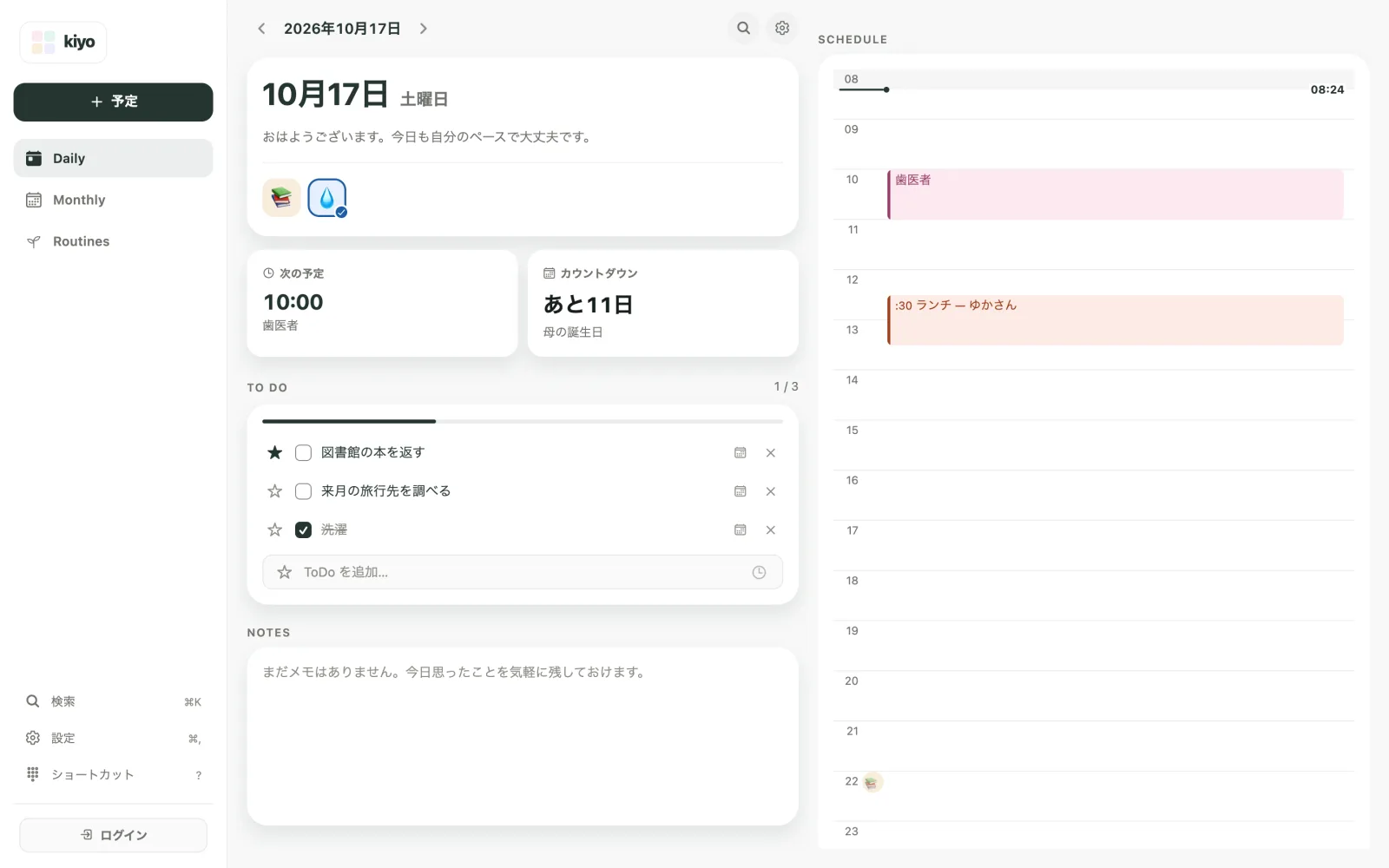Check the 図書館の本を返す checkbox
Image resolution: width=1389 pixels, height=868 pixels.
[303, 453]
